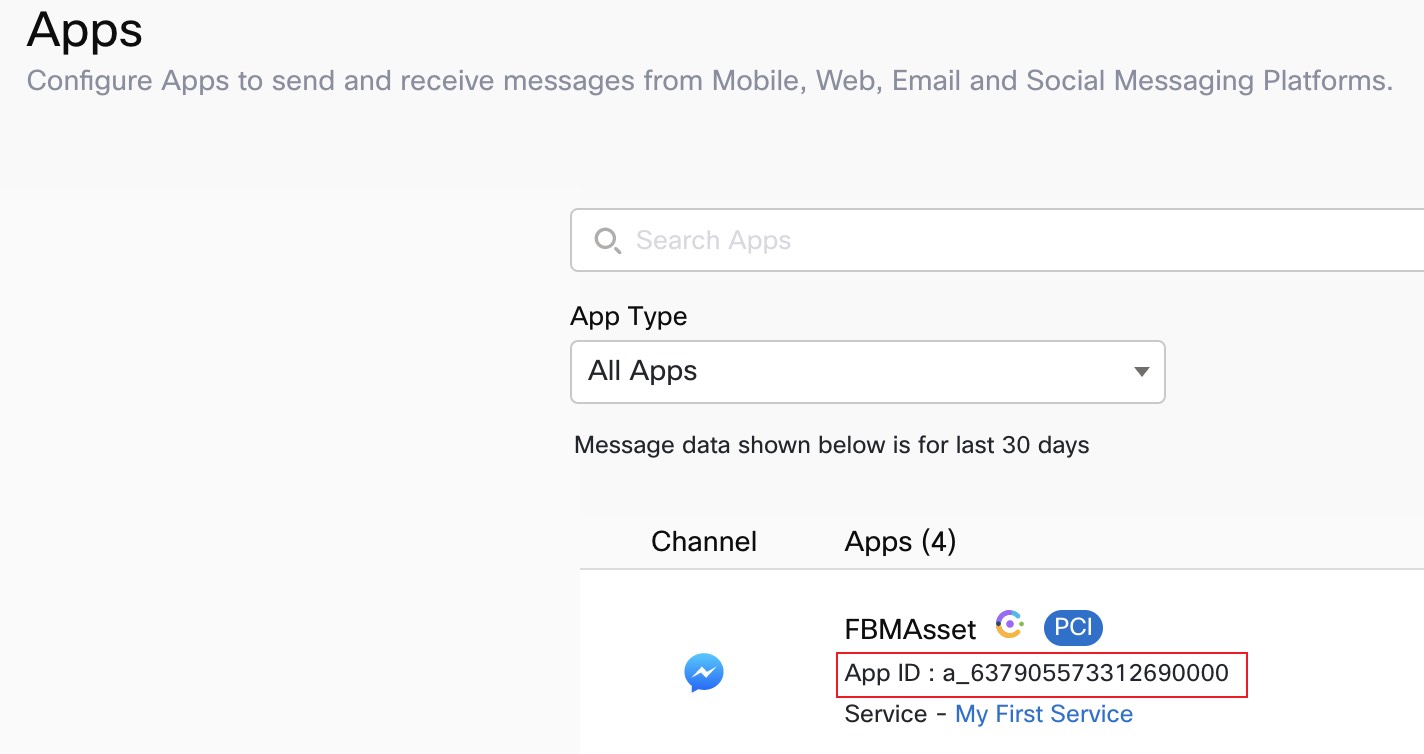The width and height of the screenshot is (1424, 754).
Task: Click the last 30 days message note
Action: point(832,445)
